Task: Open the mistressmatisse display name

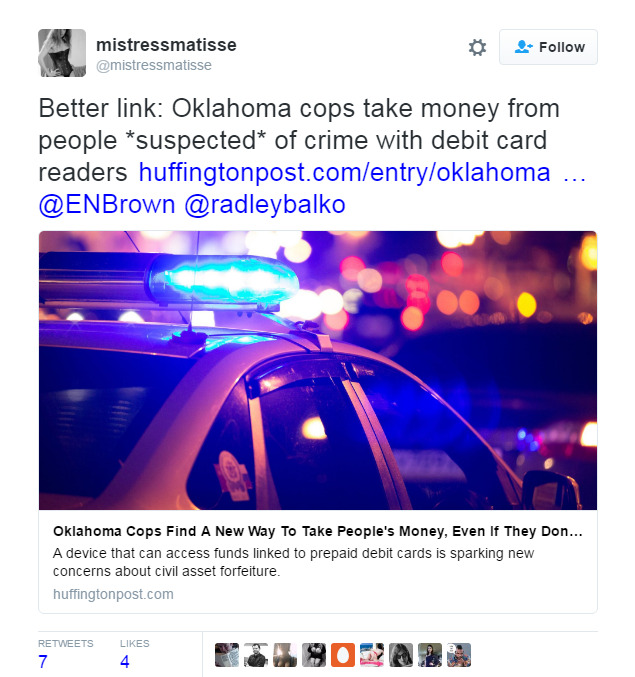Action: click(166, 45)
